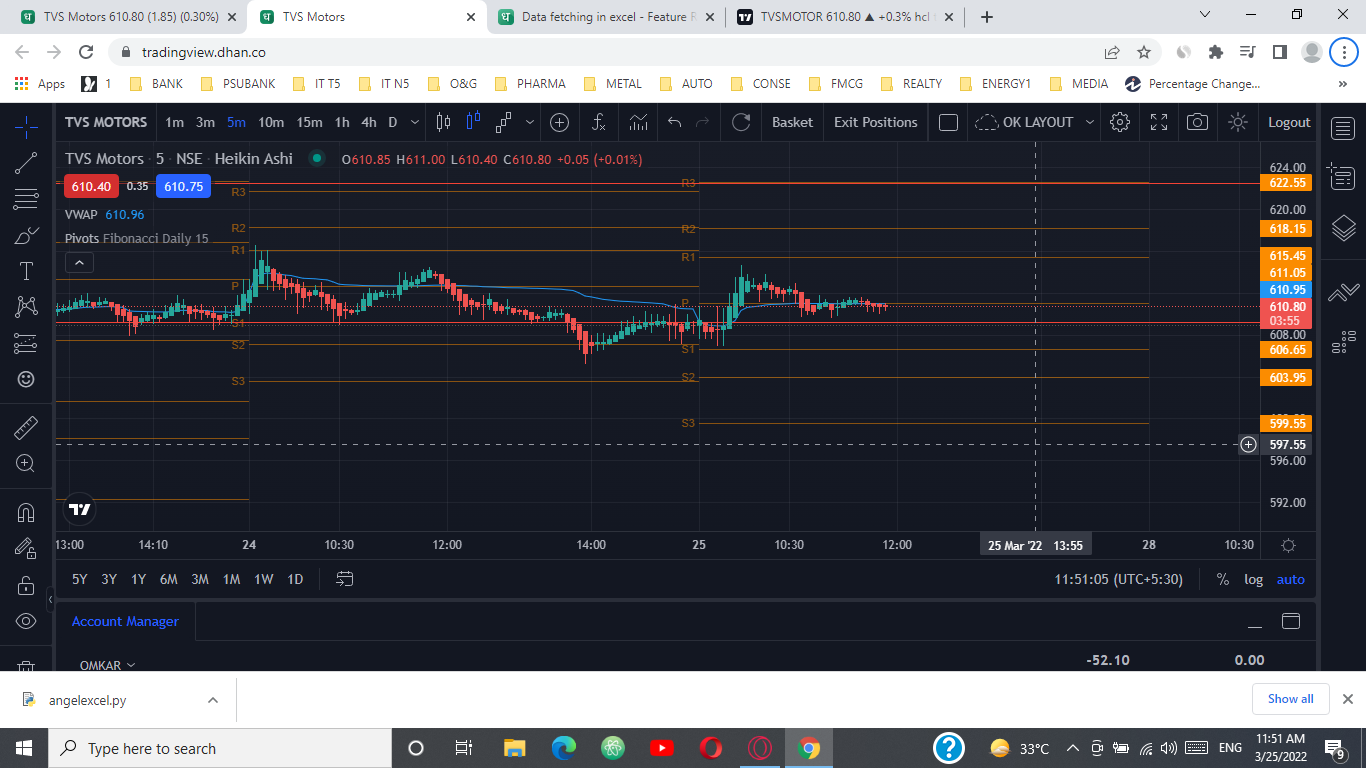Screen dimensions: 1366x768
Task: Select the D daily timeframe
Action: 392,122
